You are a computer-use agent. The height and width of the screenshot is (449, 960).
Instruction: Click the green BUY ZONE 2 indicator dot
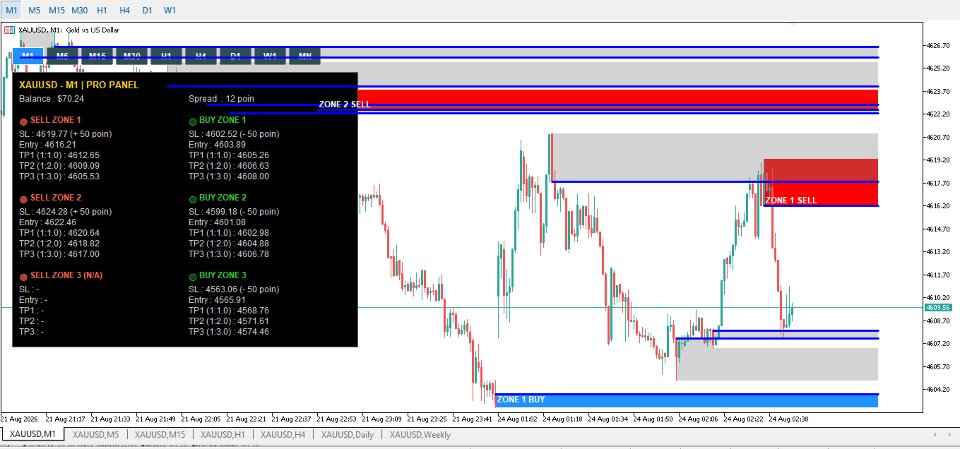tap(193, 199)
